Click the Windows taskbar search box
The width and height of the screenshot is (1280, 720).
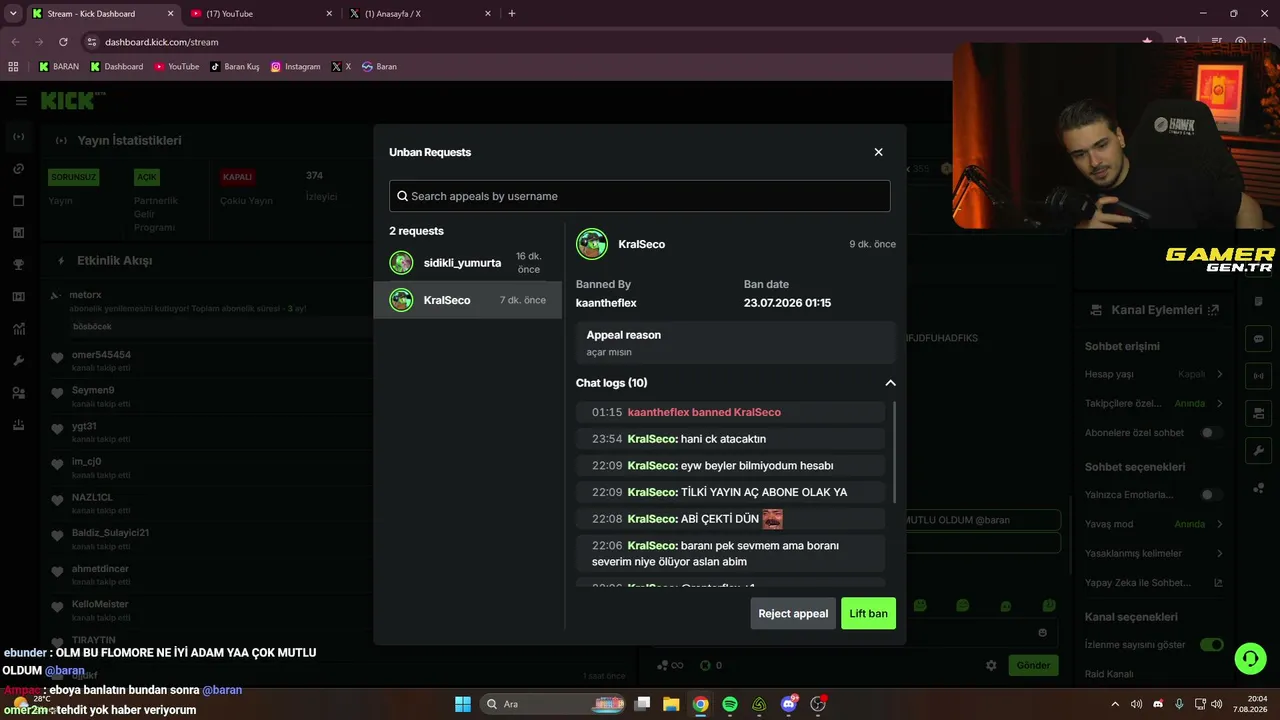tap(553, 704)
